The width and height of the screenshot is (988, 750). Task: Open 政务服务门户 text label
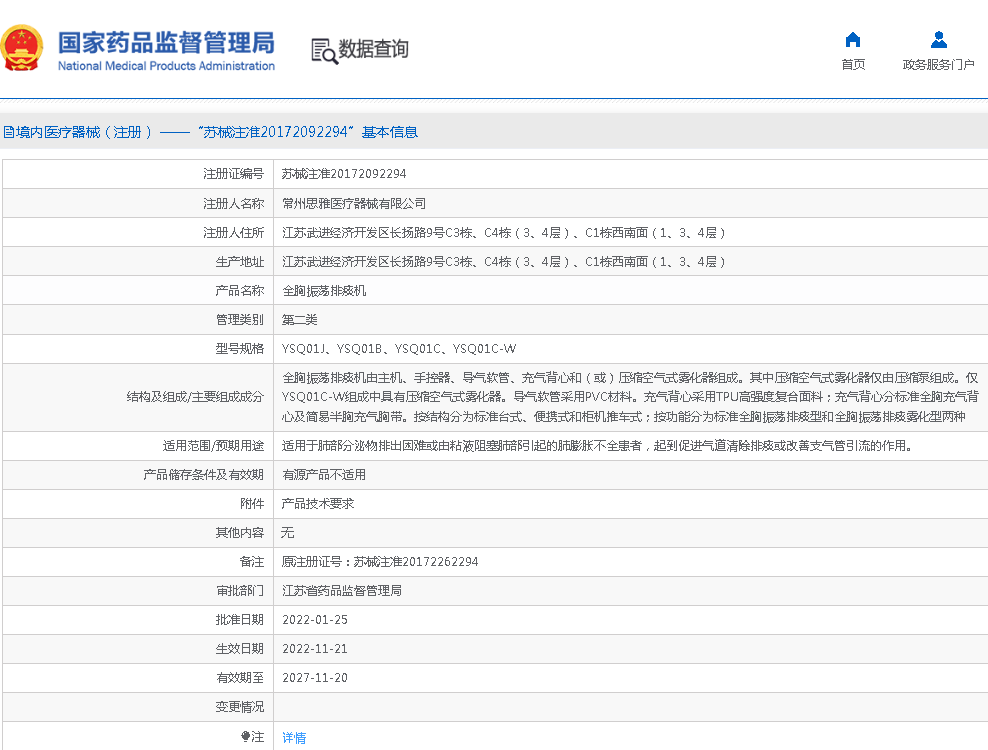(938, 65)
